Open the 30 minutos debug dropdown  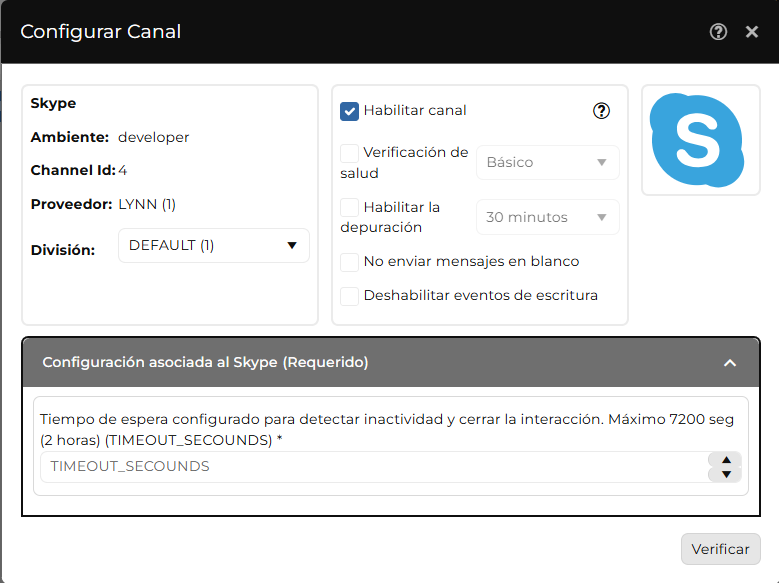coord(547,217)
